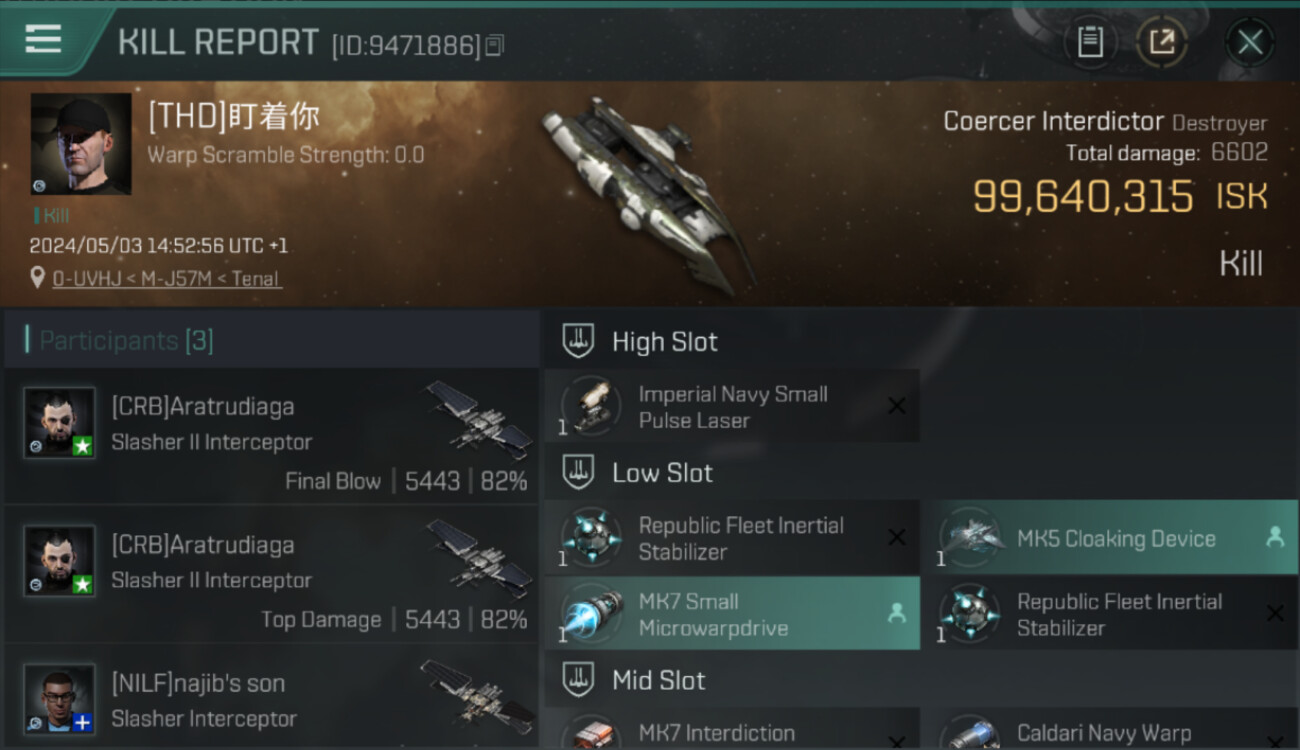Select the Imperial Navy Small Pulse Laser
The height and width of the screenshot is (750, 1300).
point(732,407)
